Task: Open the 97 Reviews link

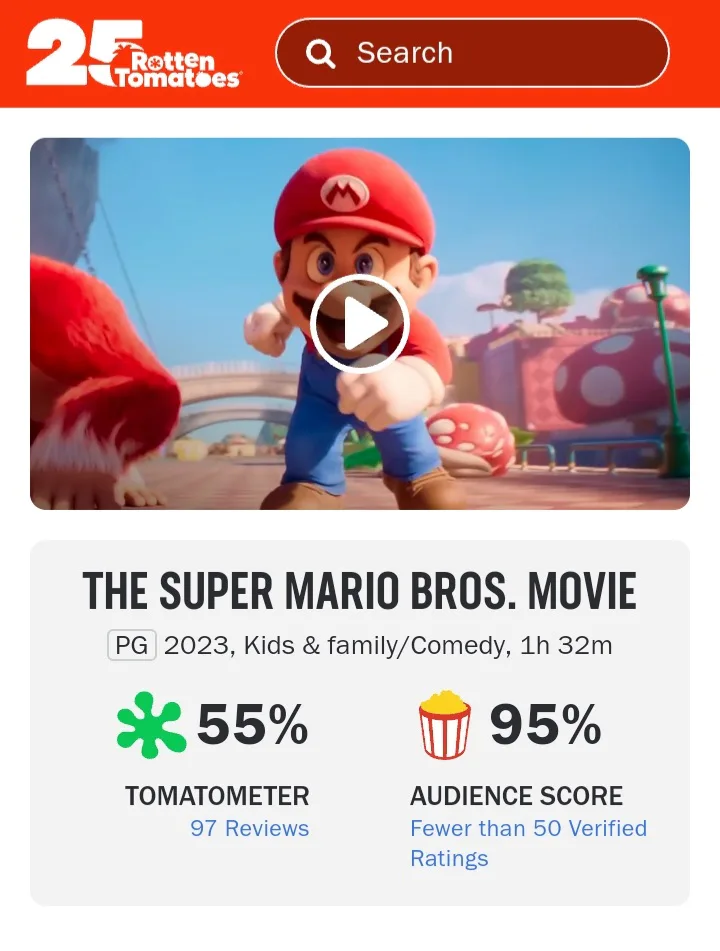Action: [x=249, y=828]
